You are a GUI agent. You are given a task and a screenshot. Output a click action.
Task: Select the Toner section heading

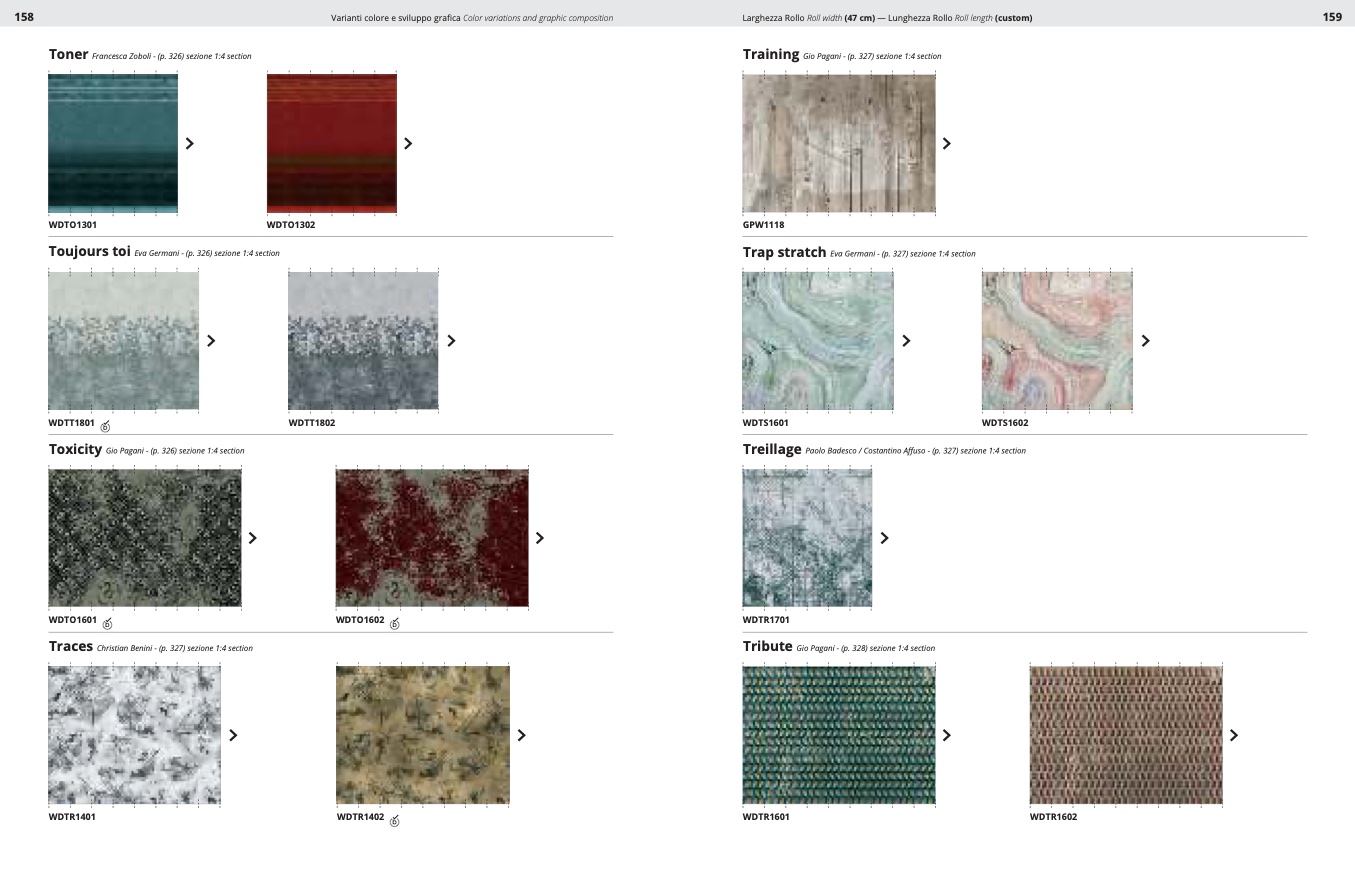(x=68, y=54)
